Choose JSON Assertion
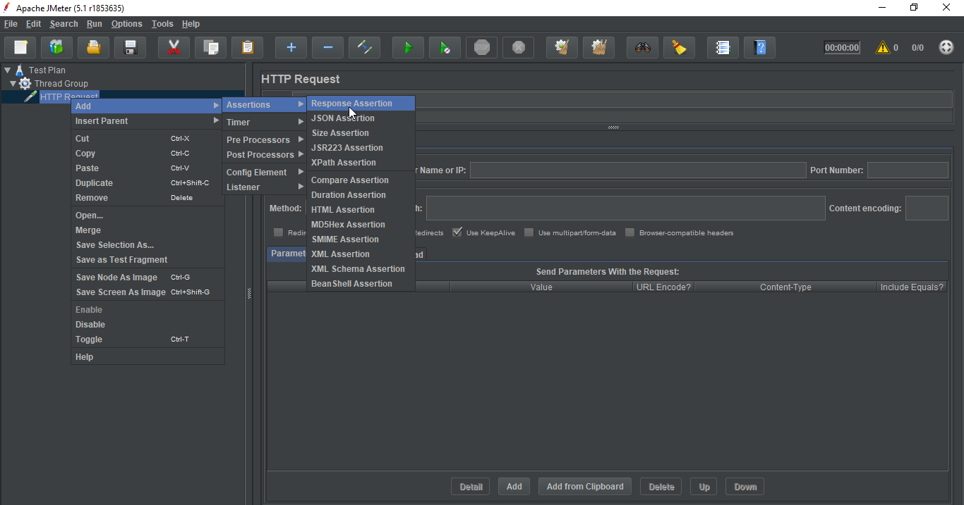This screenshot has height=505, width=964. [x=361, y=118]
